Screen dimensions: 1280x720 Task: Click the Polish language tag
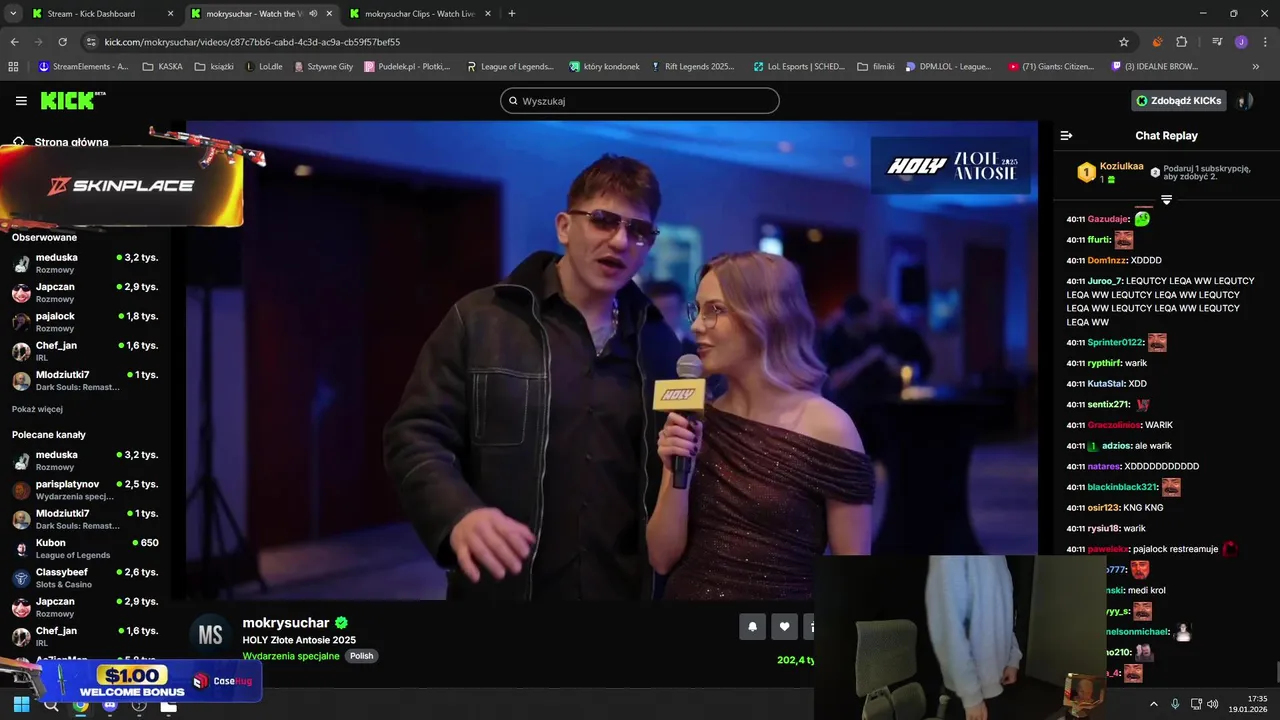[361, 656]
